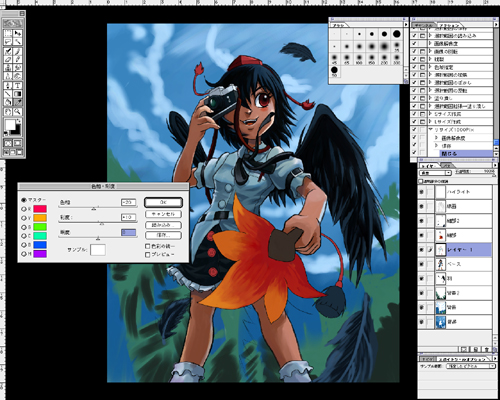
Task: Open the layer blend mode dropdown
Action: click(x=435, y=173)
